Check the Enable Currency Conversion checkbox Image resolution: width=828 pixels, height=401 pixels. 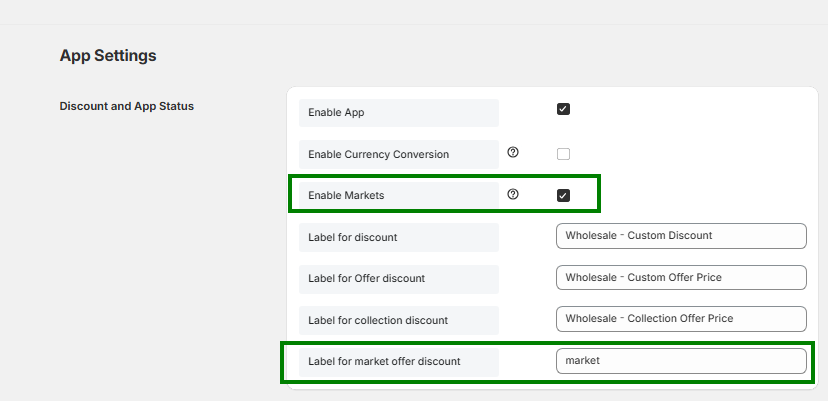(563, 154)
